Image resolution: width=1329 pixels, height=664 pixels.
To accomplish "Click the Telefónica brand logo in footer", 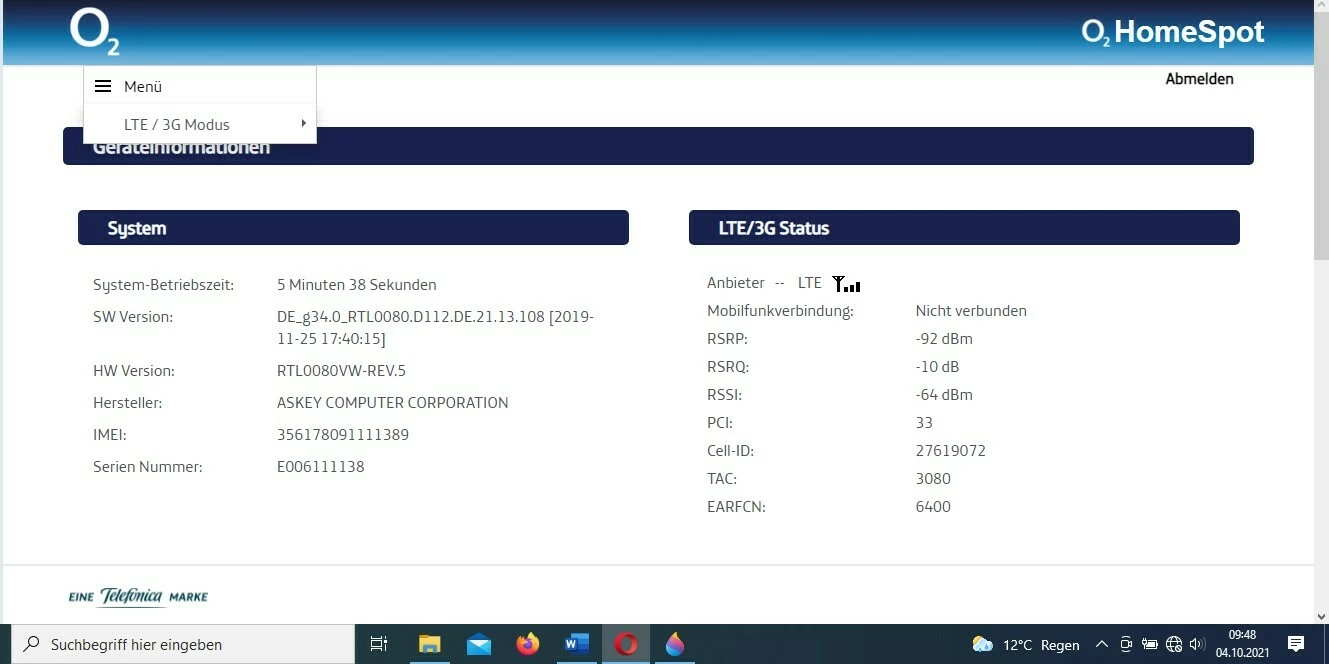I will click(x=138, y=597).
